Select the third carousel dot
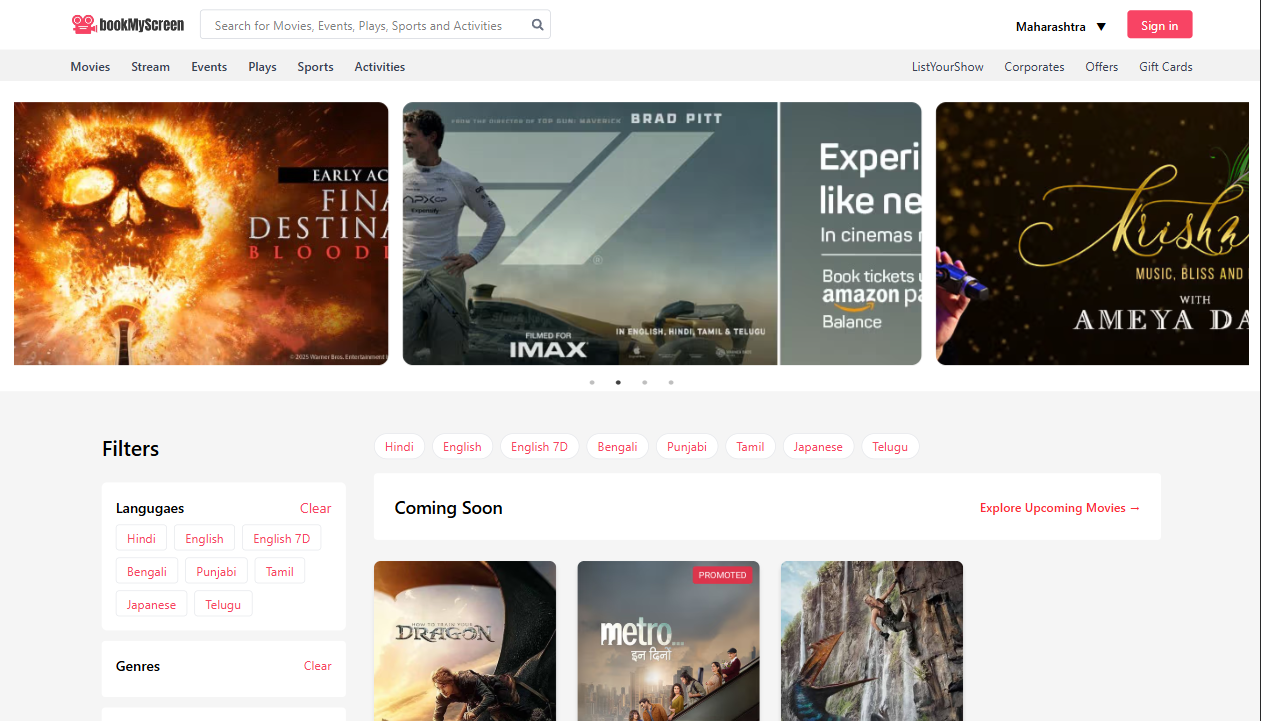 click(645, 382)
